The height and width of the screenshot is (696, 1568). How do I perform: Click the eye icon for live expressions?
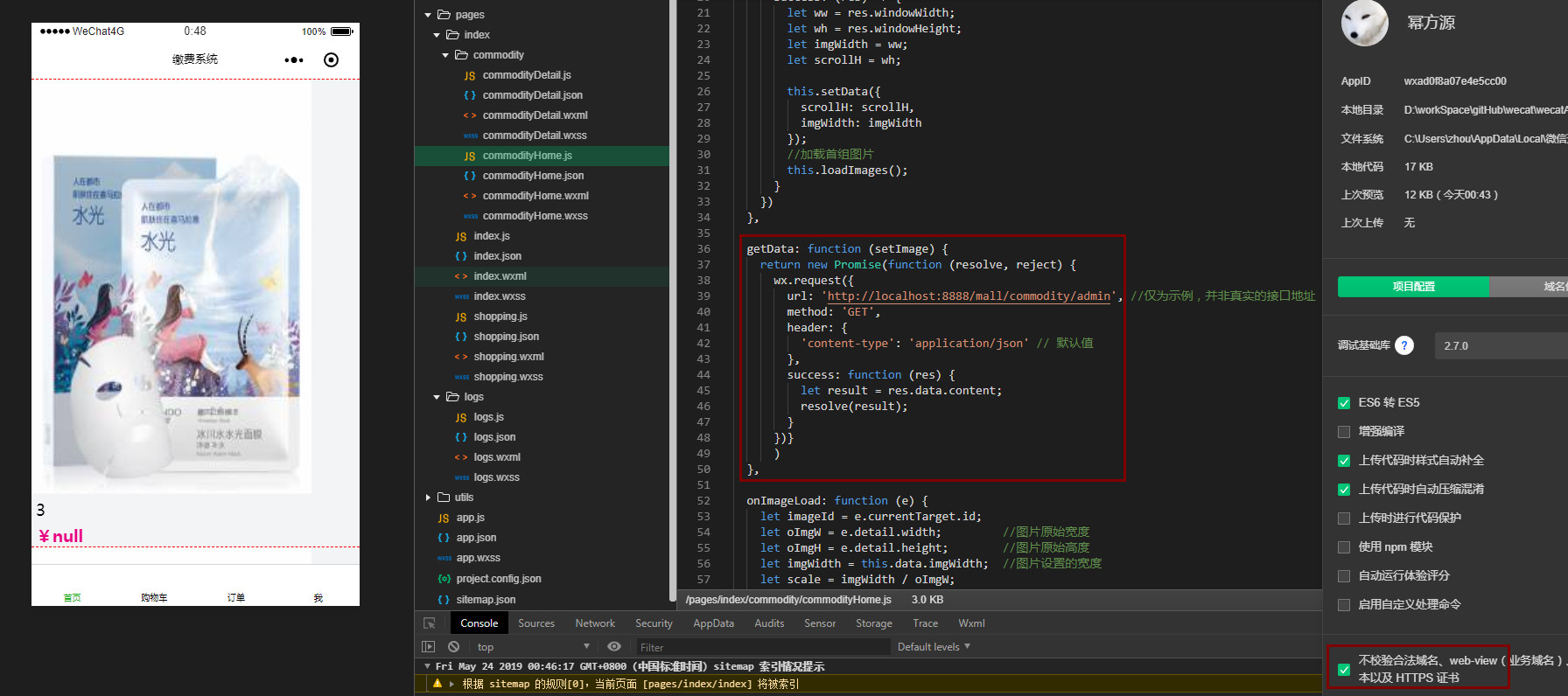(x=614, y=647)
